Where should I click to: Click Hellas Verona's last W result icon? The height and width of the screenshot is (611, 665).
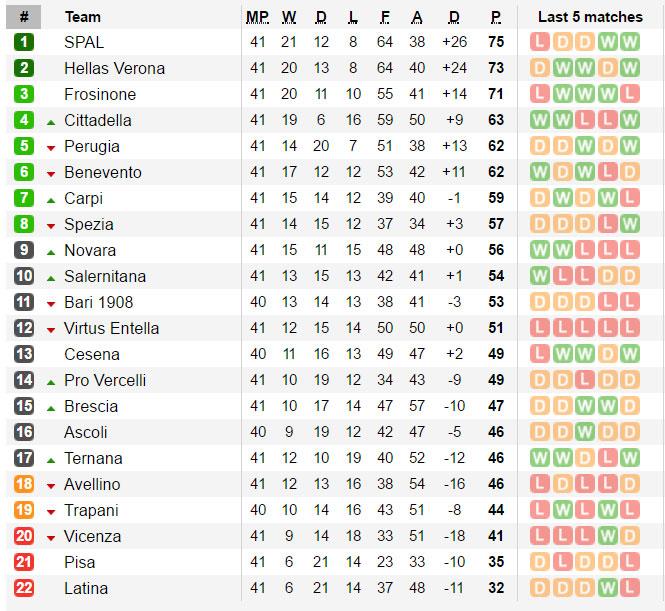(628, 68)
